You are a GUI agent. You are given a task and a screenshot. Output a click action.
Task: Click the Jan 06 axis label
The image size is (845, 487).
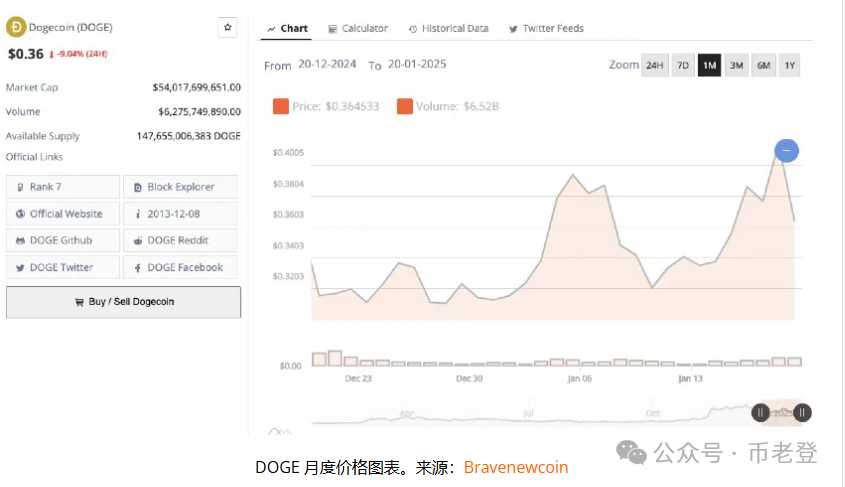click(x=579, y=379)
